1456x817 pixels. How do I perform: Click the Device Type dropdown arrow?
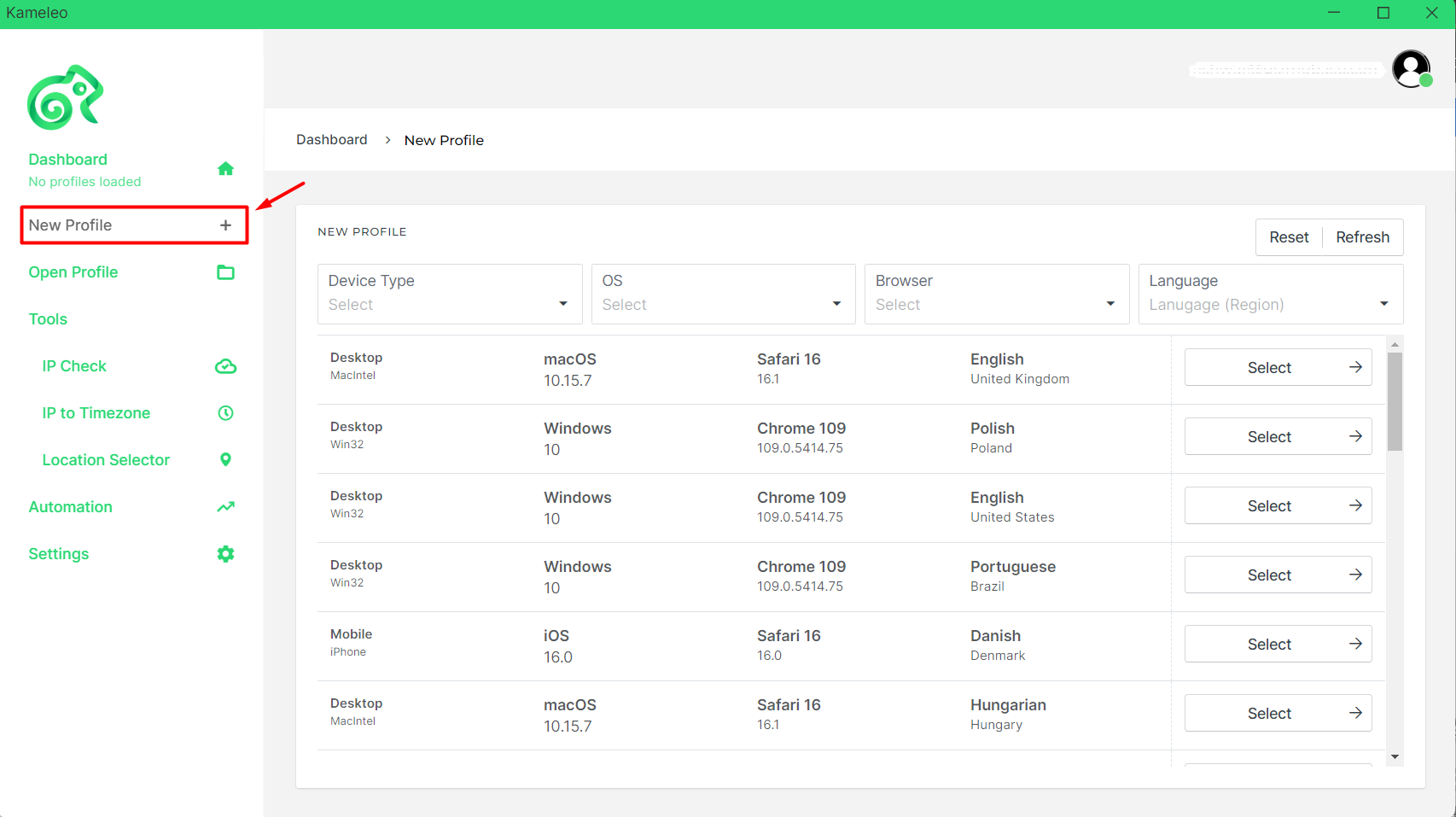[x=563, y=304]
